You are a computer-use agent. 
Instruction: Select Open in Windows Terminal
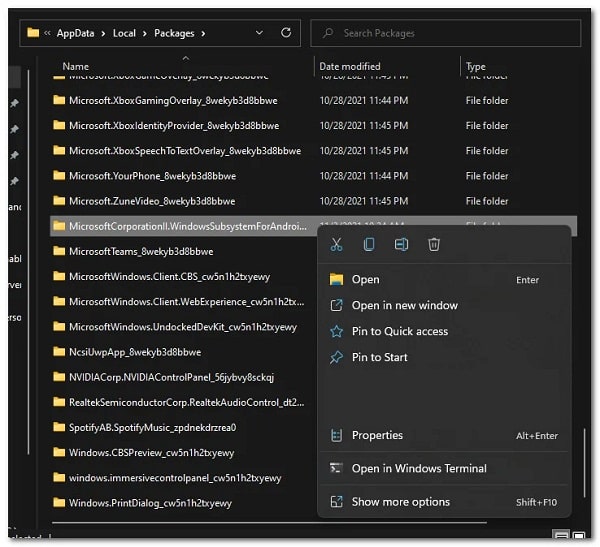(419, 469)
